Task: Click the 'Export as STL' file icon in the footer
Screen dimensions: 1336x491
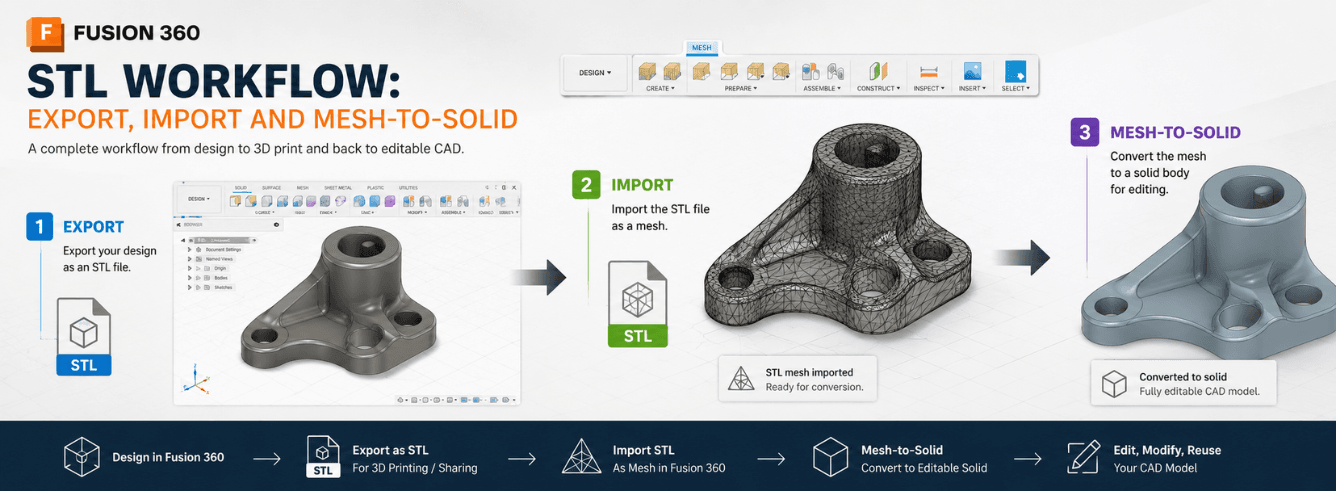Action: click(x=322, y=457)
